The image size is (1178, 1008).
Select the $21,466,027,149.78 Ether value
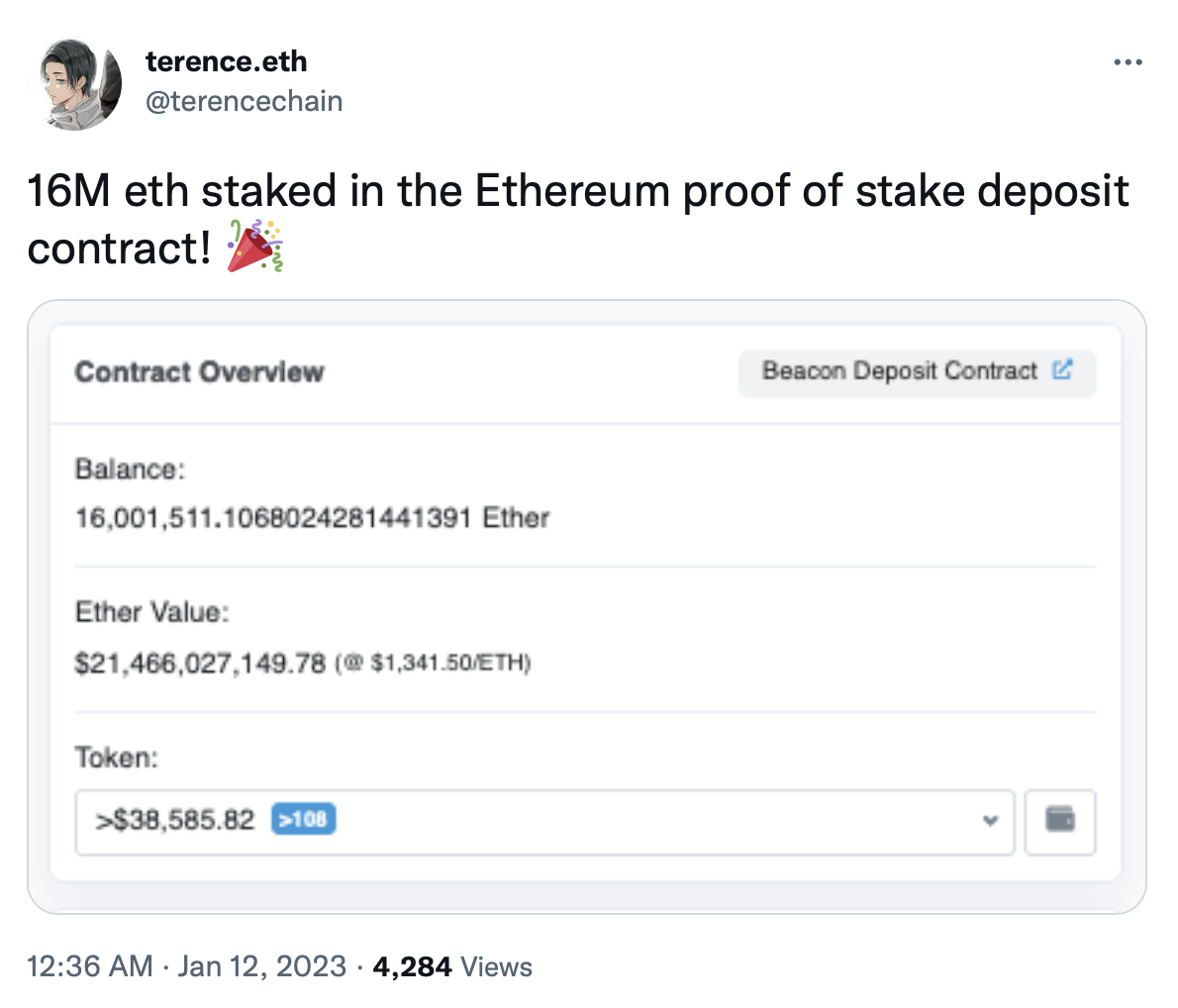[x=200, y=663]
